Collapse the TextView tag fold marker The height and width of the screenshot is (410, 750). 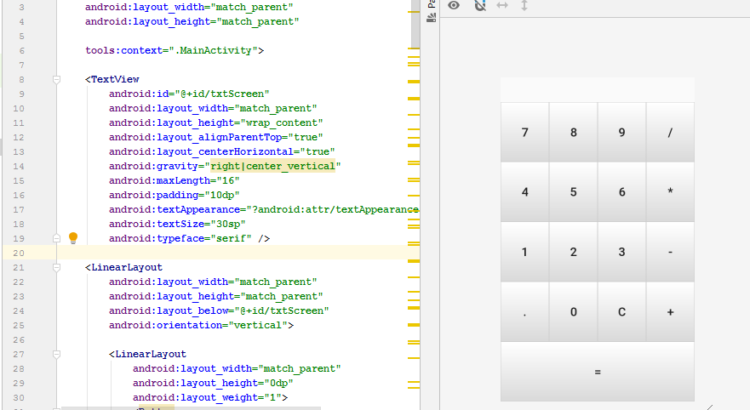58,79
